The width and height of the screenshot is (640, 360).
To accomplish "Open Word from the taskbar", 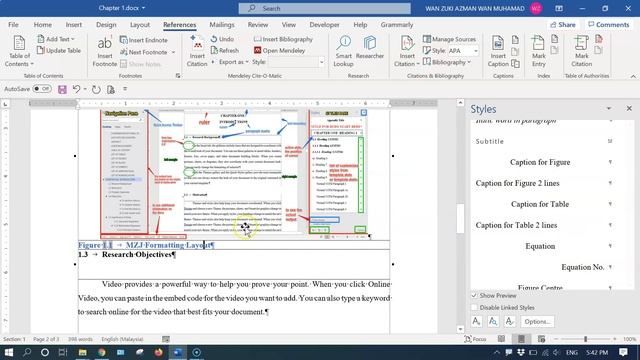I will click(178, 352).
